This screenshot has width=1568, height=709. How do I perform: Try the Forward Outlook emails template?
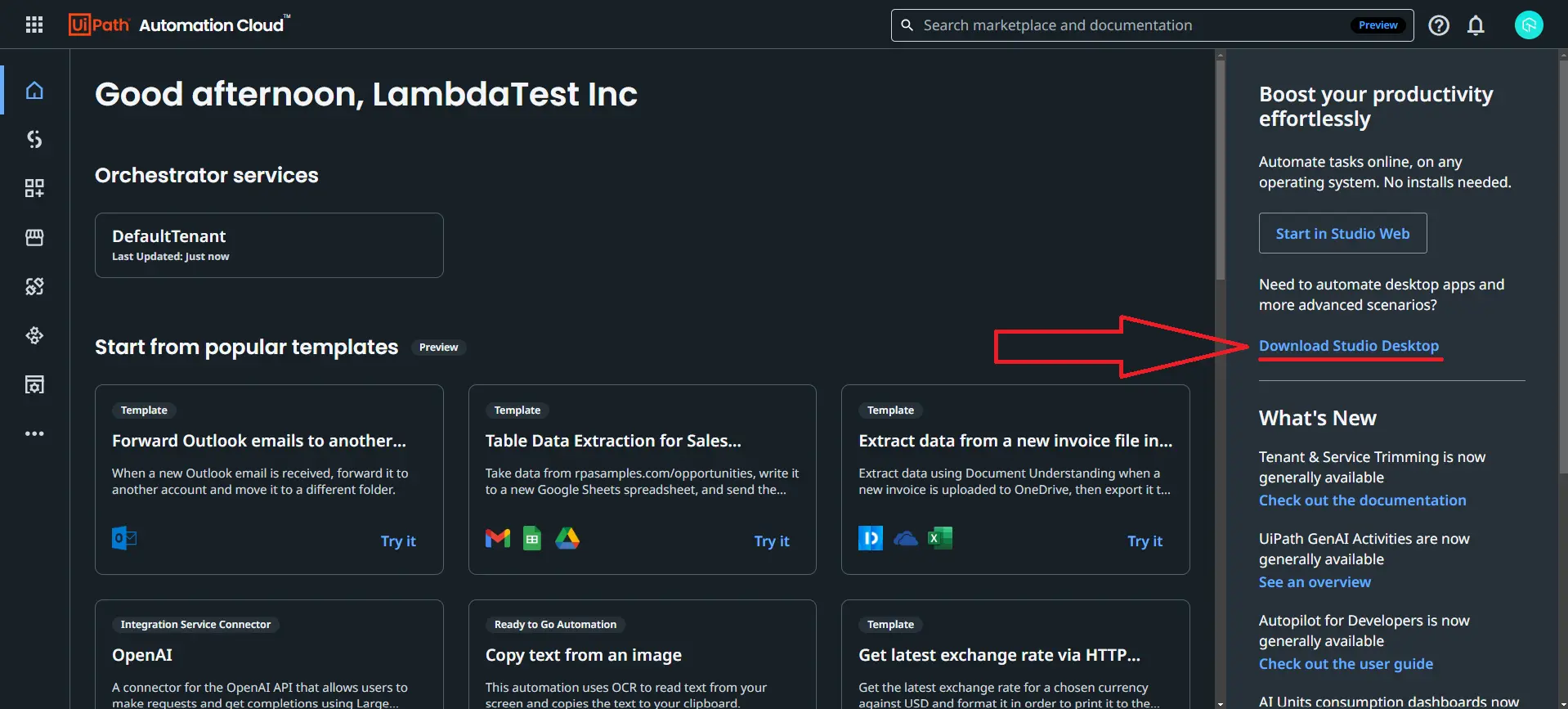coord(398,541)
